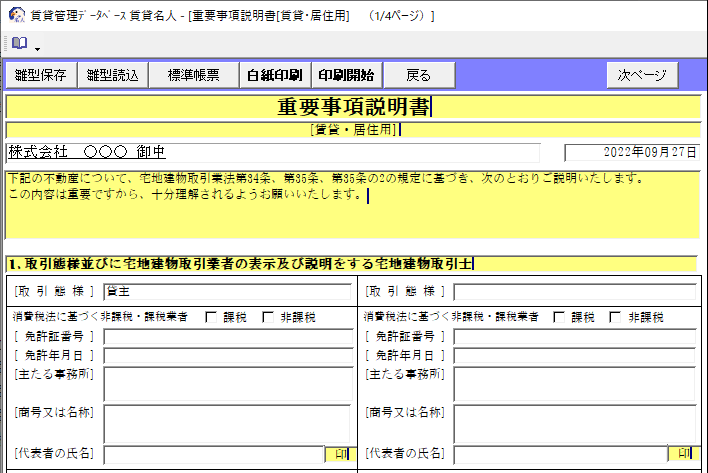Go to next page with 次ページ
Viewport: 708px width, 473px height.
click(641, 75)
